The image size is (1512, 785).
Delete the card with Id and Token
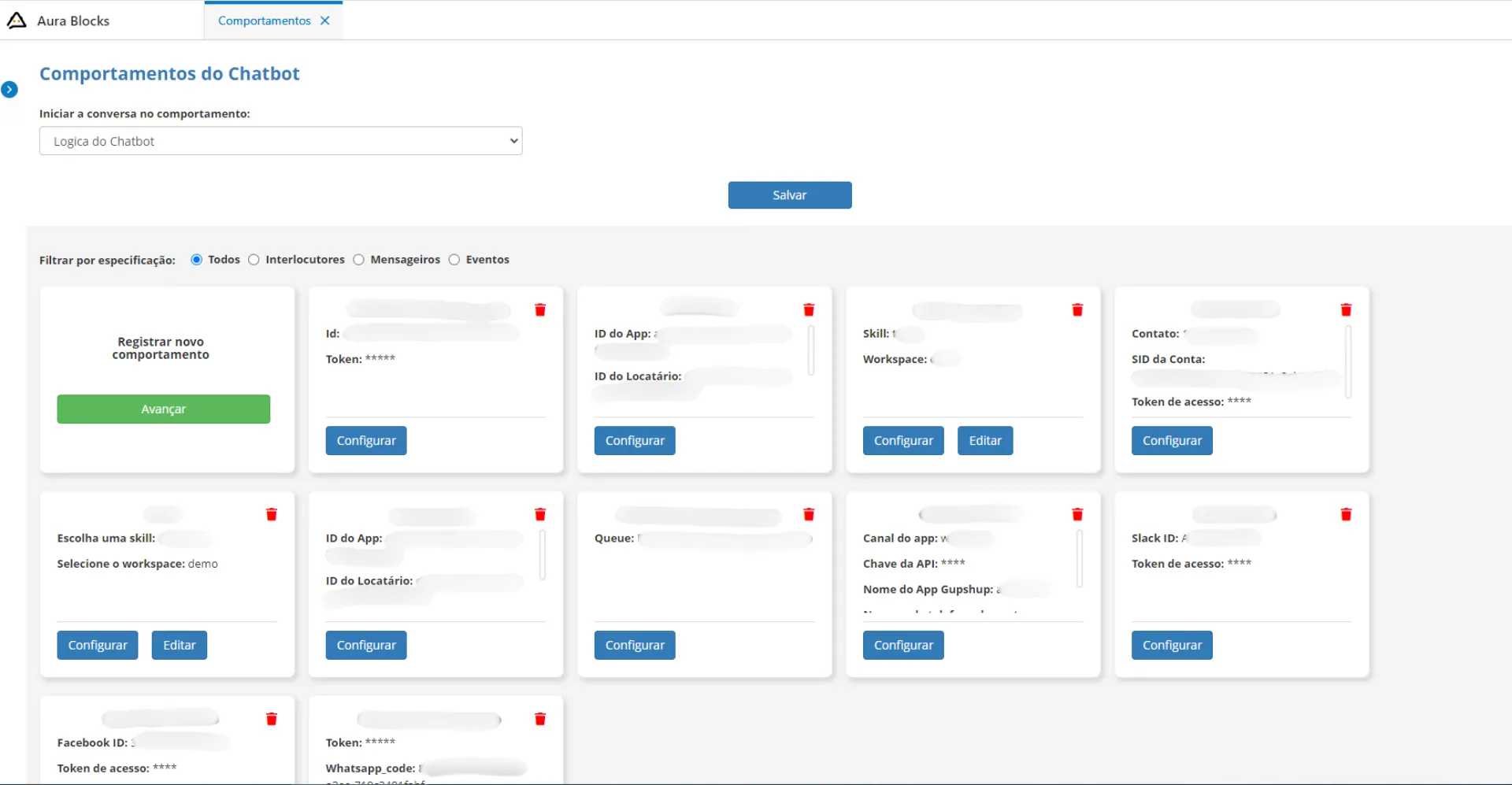tap(540, 309)
